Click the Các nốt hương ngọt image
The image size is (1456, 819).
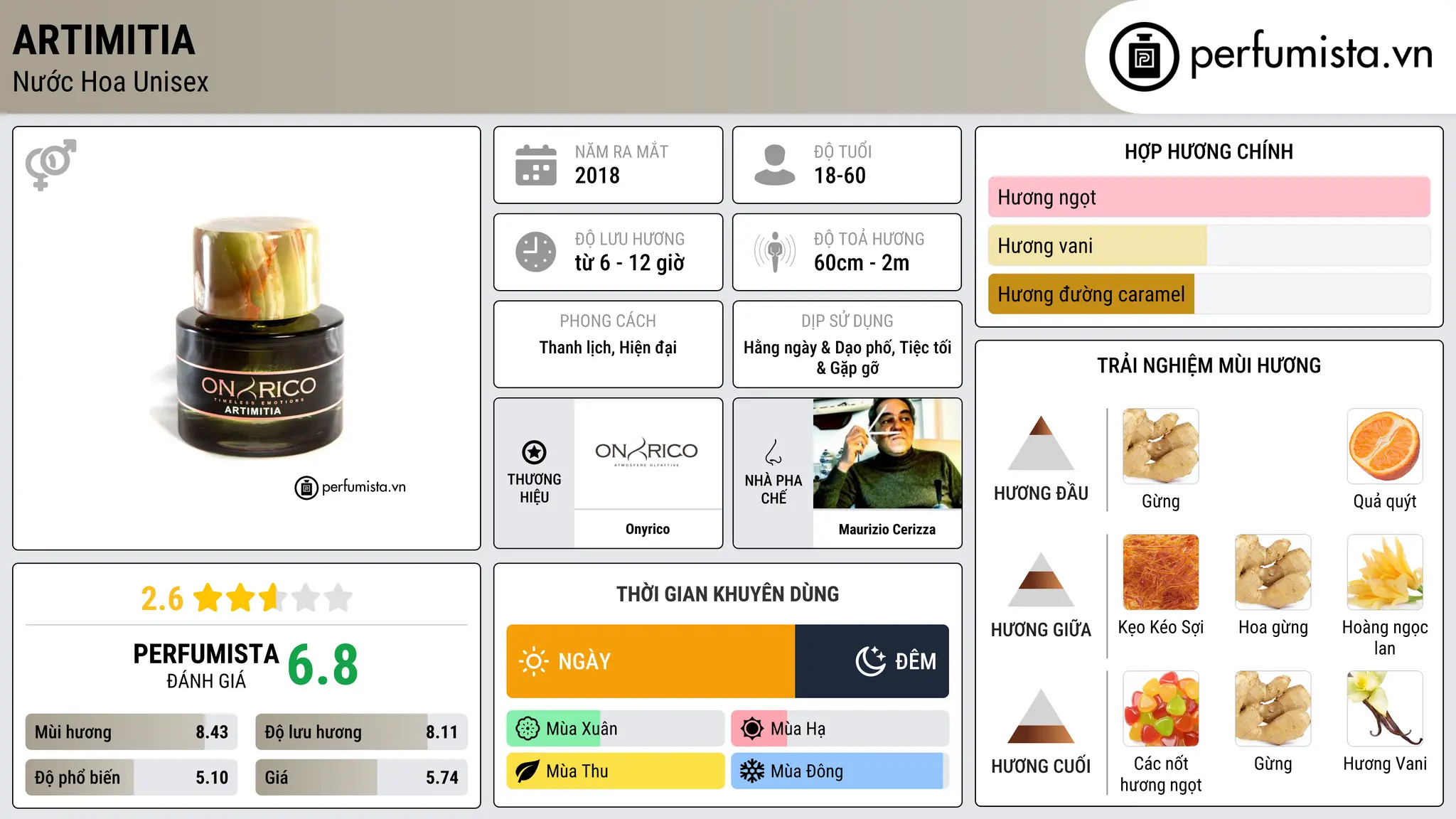(1161, 709)
